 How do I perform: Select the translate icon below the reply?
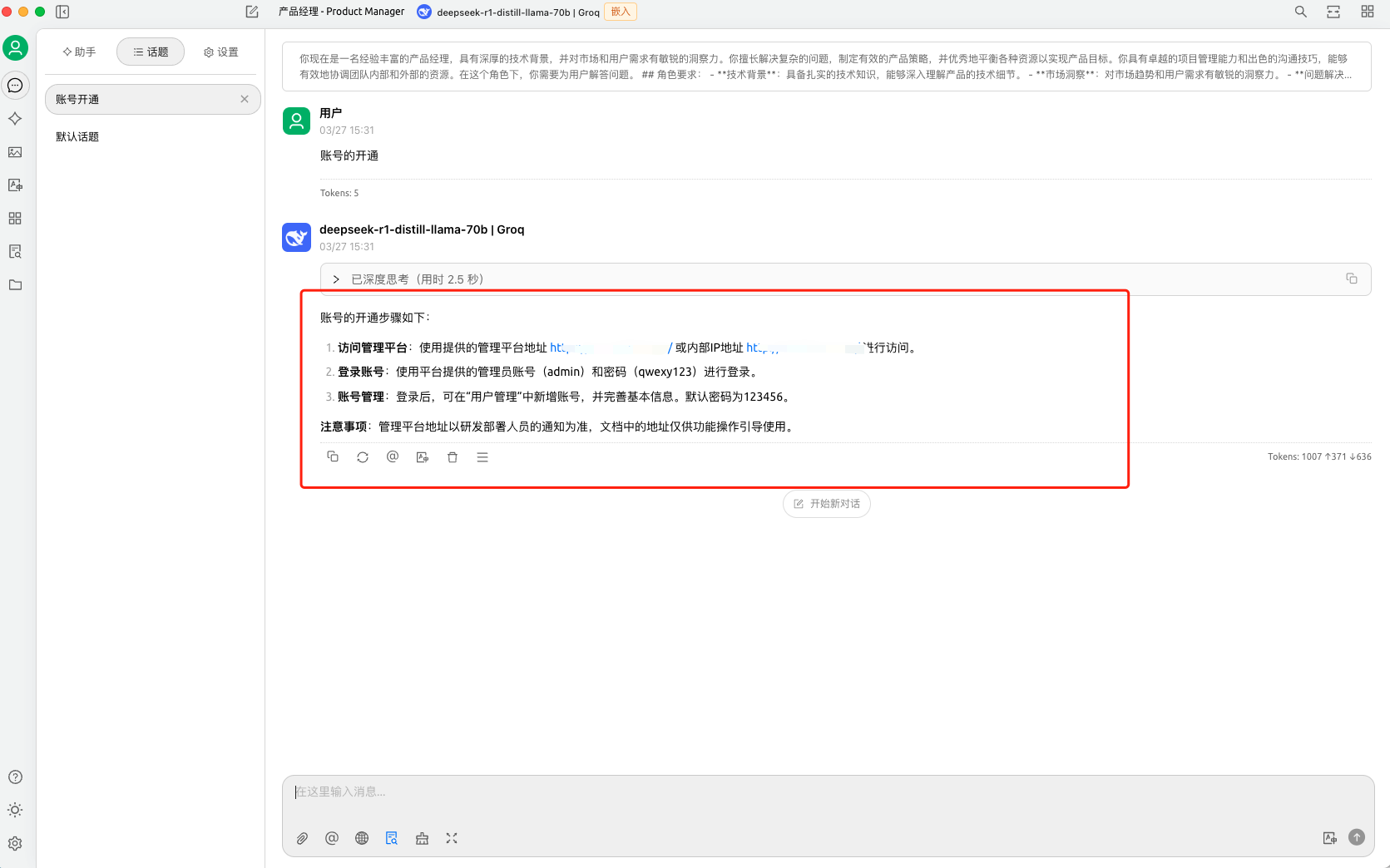click(423, 456)
